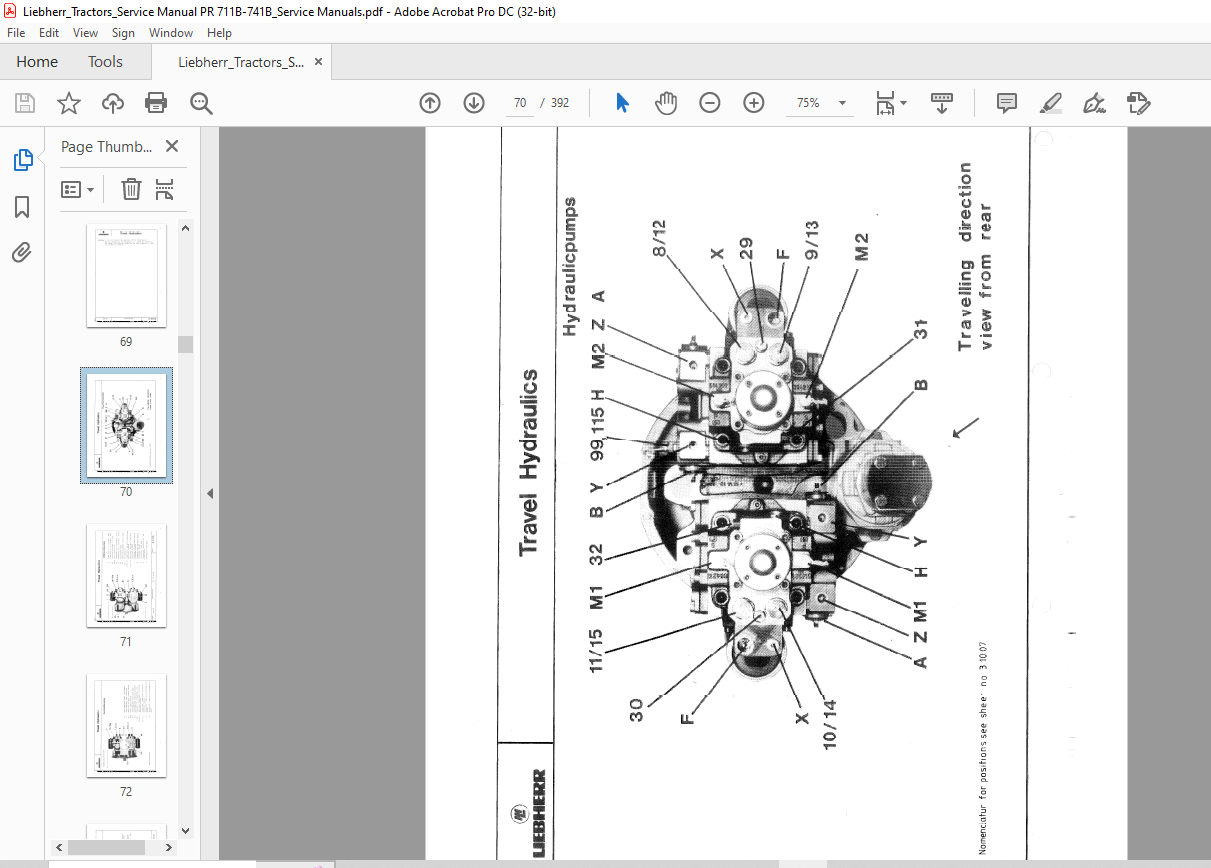The image size is (1211, 868).
Task: Open the Sign document pen tool
Action: click(1094, 103)
